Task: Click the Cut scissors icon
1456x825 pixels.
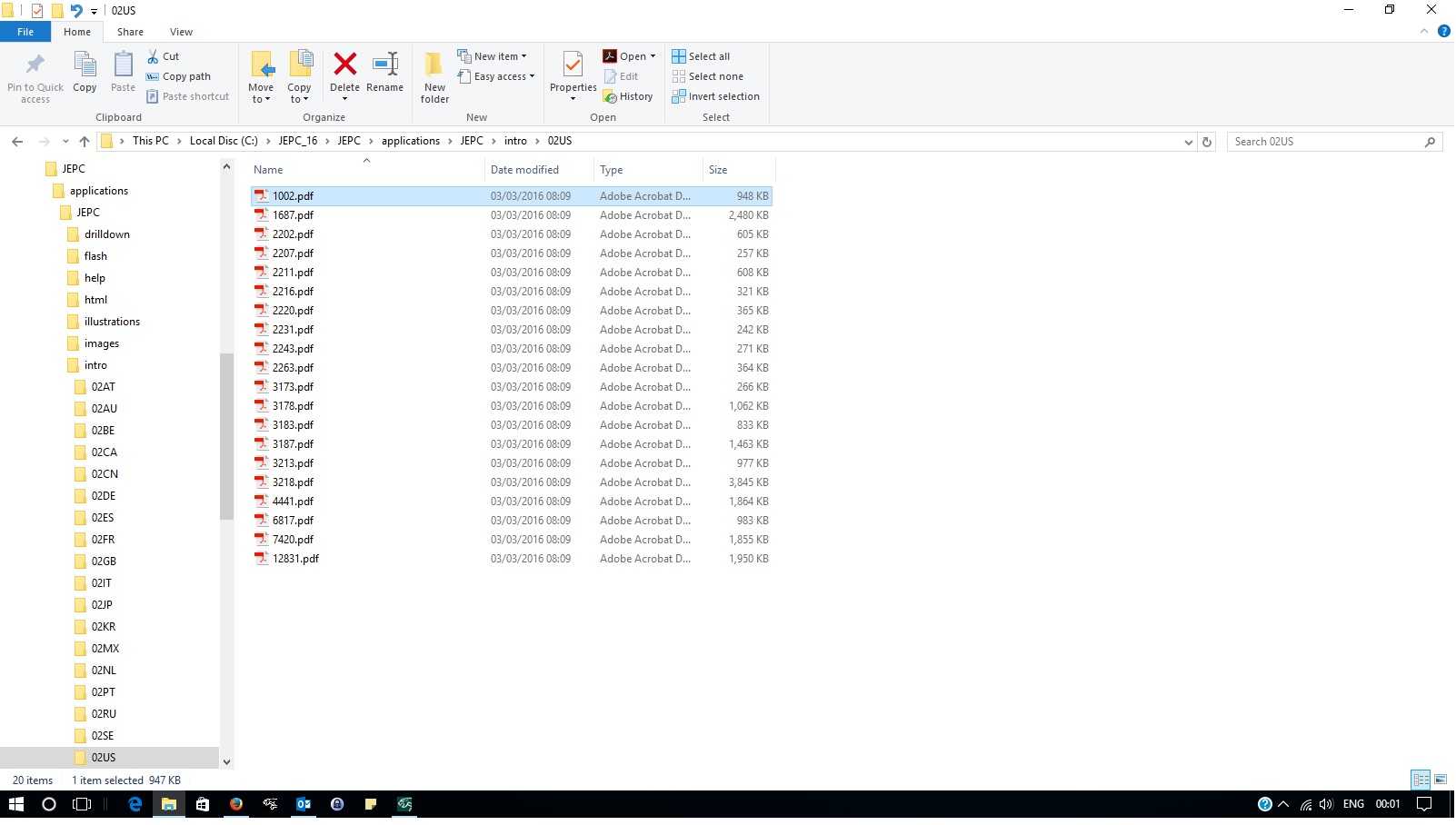Action: pyautogui.click(x=154, y=56)
